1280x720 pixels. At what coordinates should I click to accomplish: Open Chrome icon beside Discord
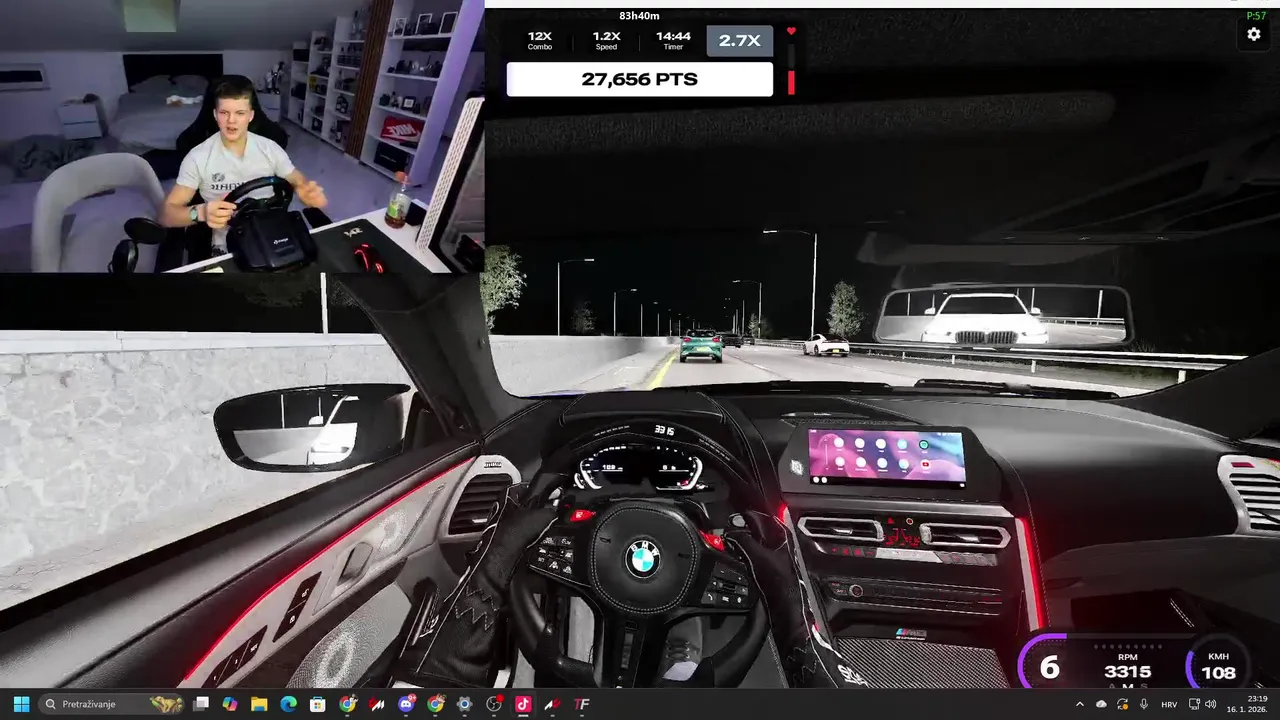(435, 704)
